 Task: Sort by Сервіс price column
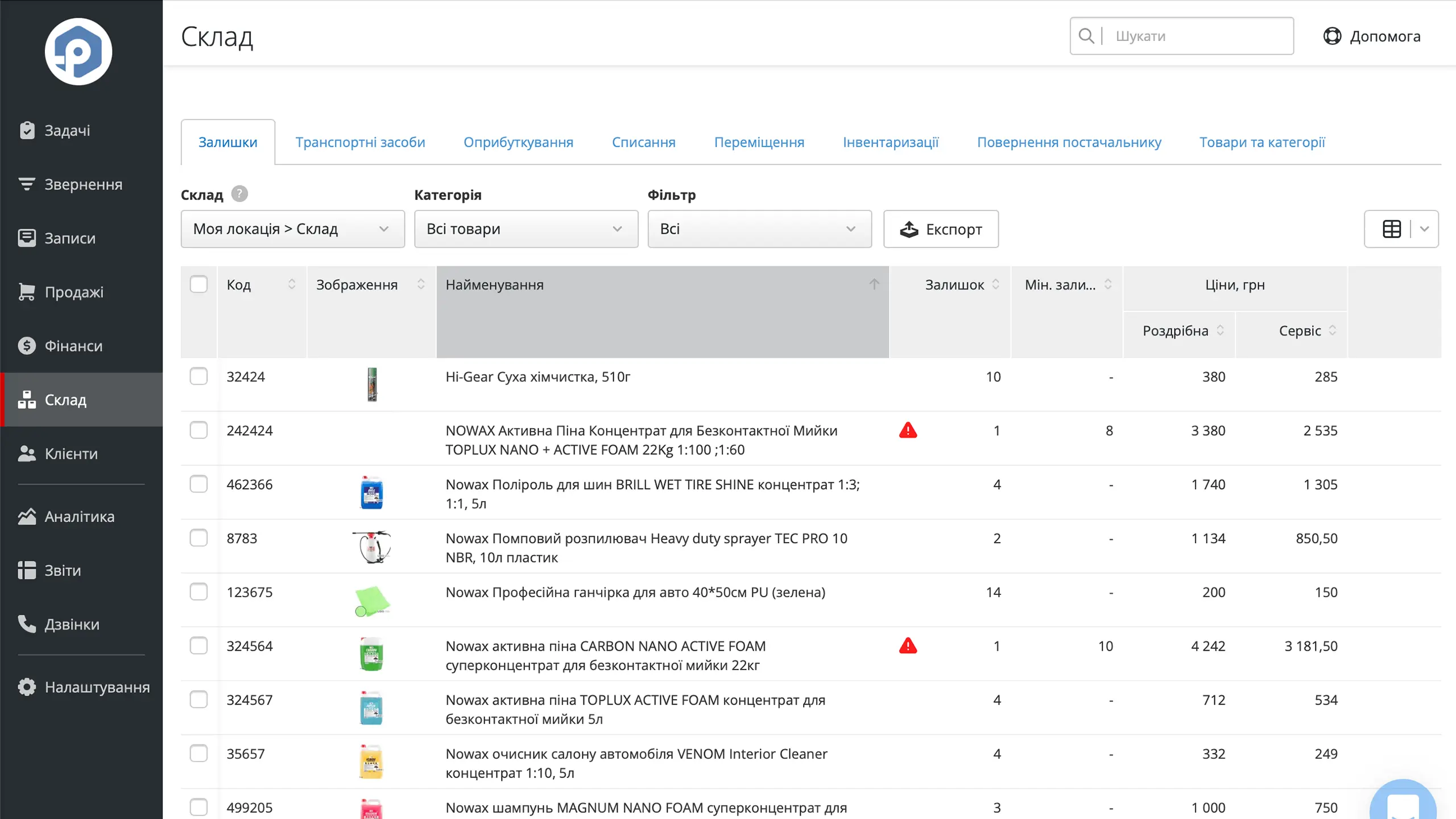pos(1332,330)
